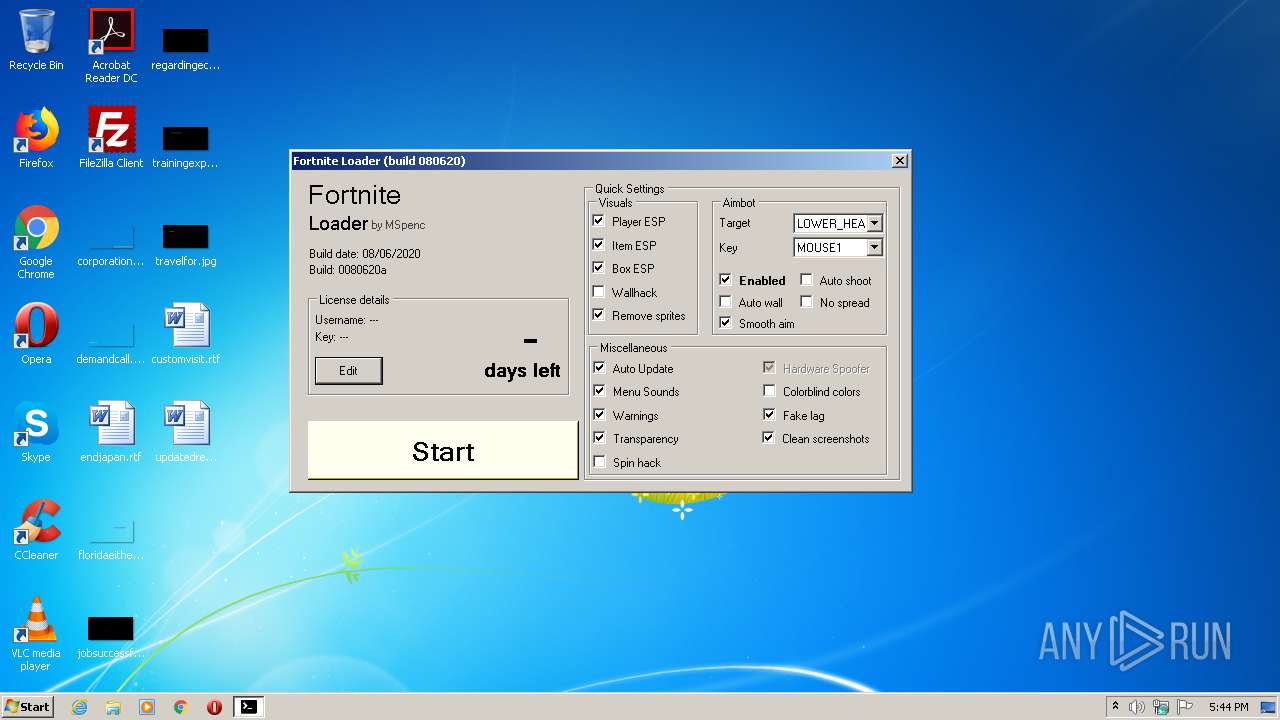The height and width of the screenshot is (720, 1280).
Task: Toggle Item ESP checkbox
Action: 599,245
